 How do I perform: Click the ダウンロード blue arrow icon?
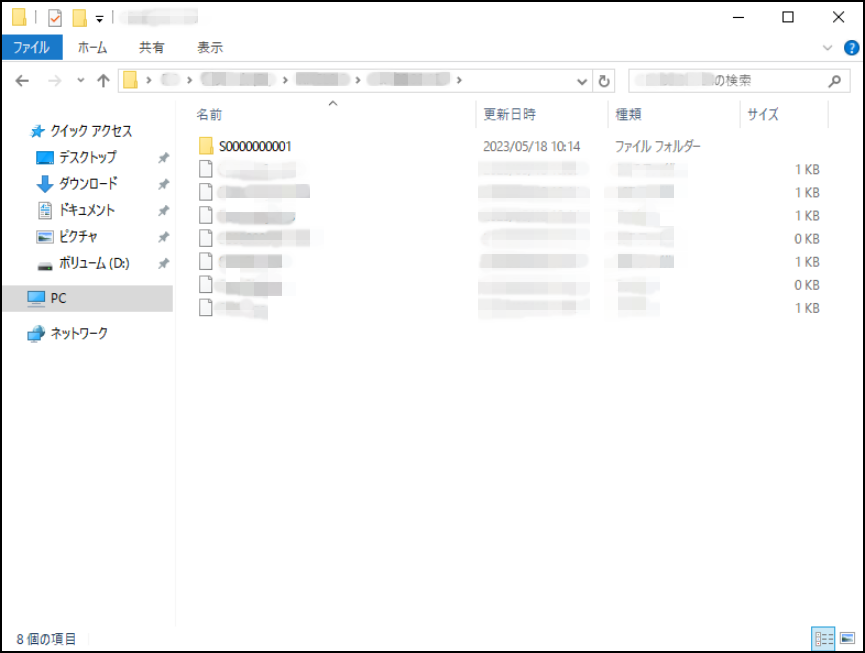pos(45,184)
